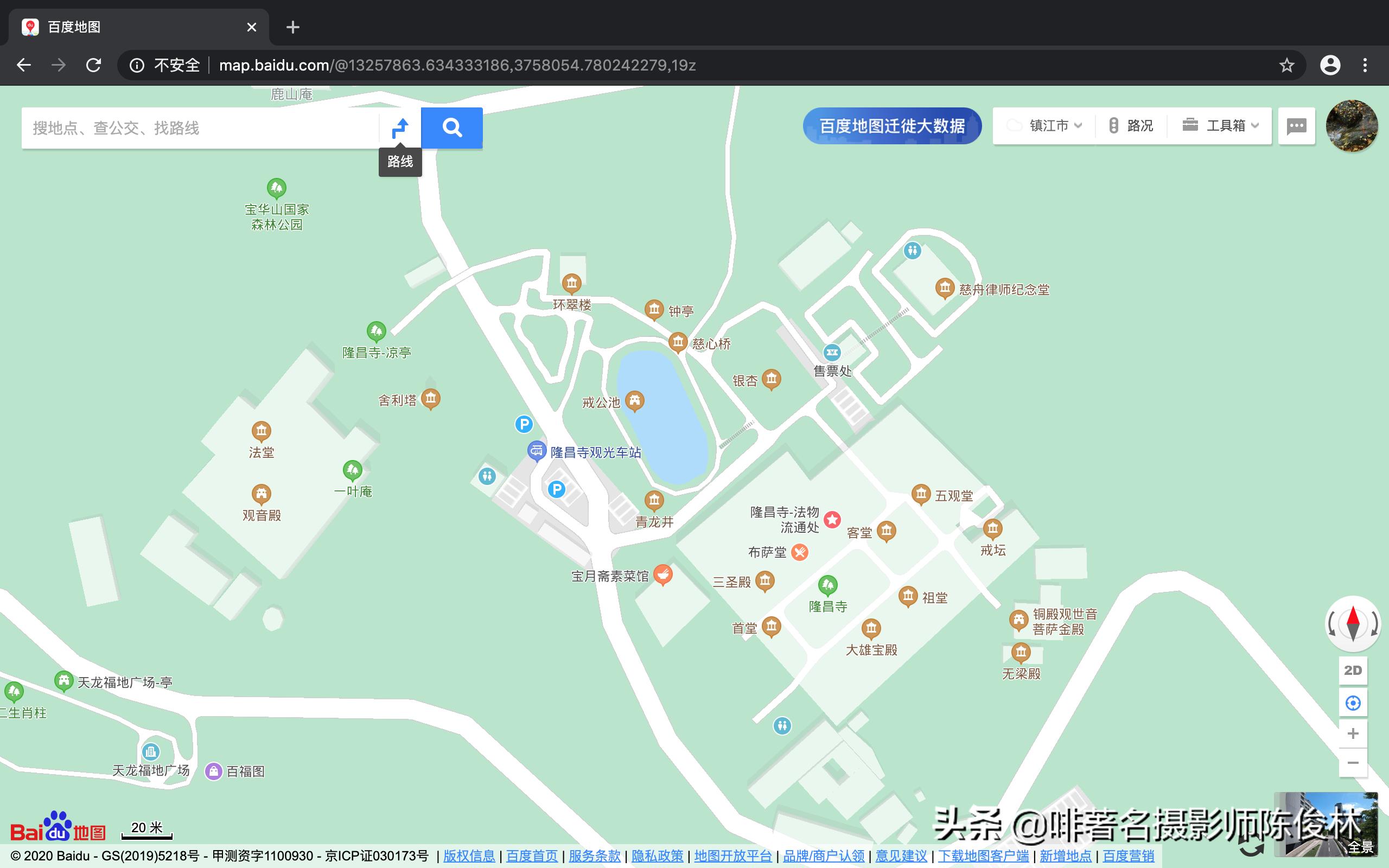Screen dimensions: 1389x868
Task: Click the zoom-in plus control
Action: [x=1353, y=733]
